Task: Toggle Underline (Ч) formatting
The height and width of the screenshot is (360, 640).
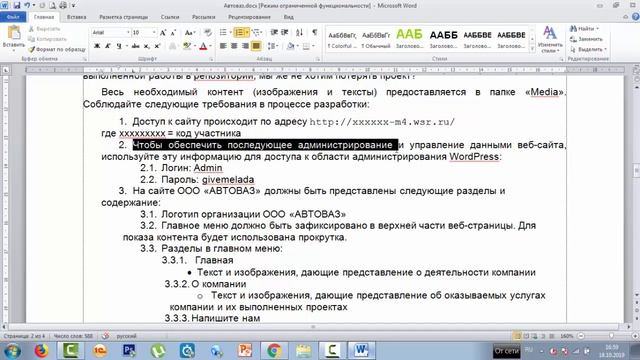Action: point(118,46)
